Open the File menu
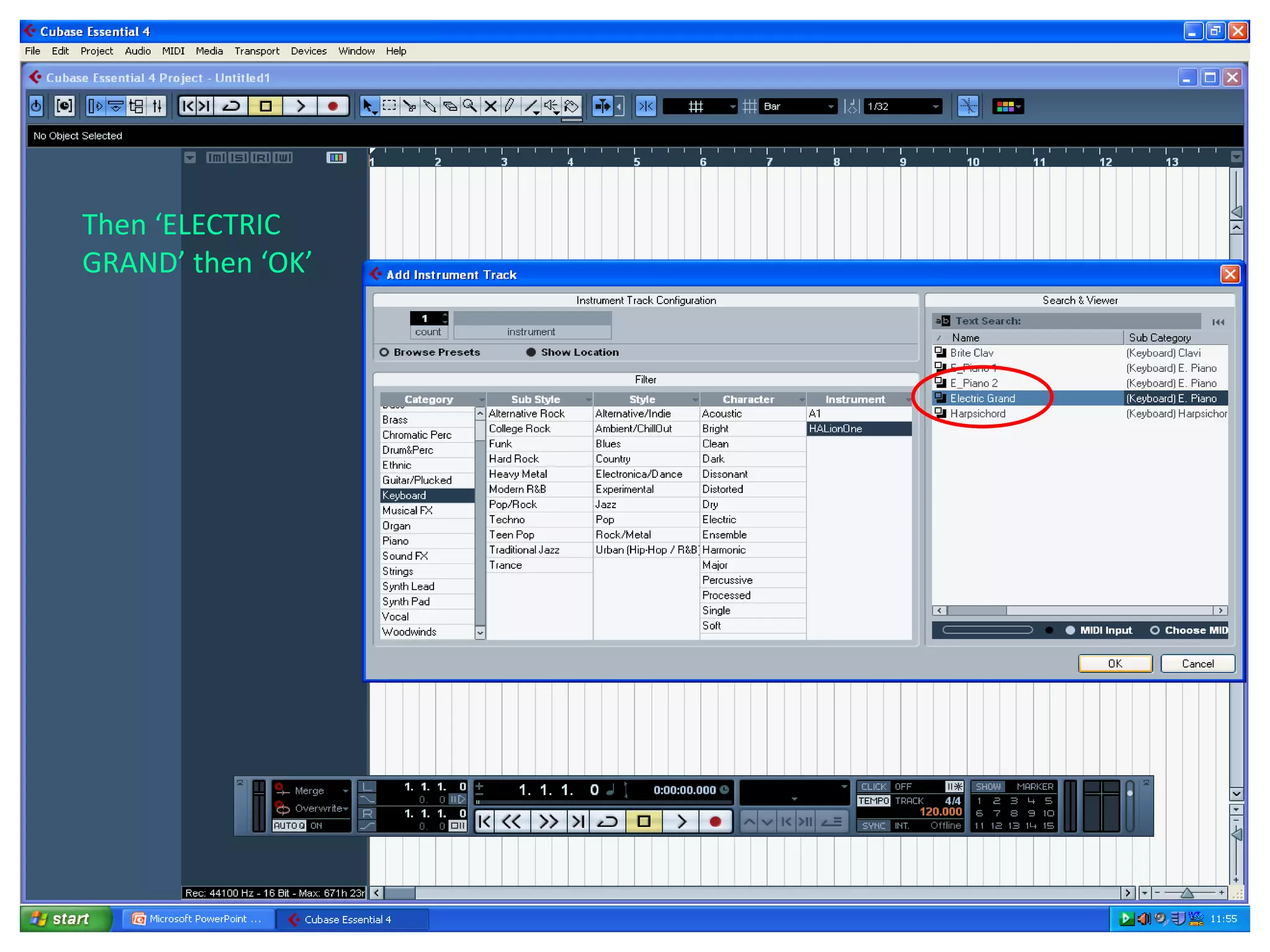 pyautogui.click(x=32, y=51)
